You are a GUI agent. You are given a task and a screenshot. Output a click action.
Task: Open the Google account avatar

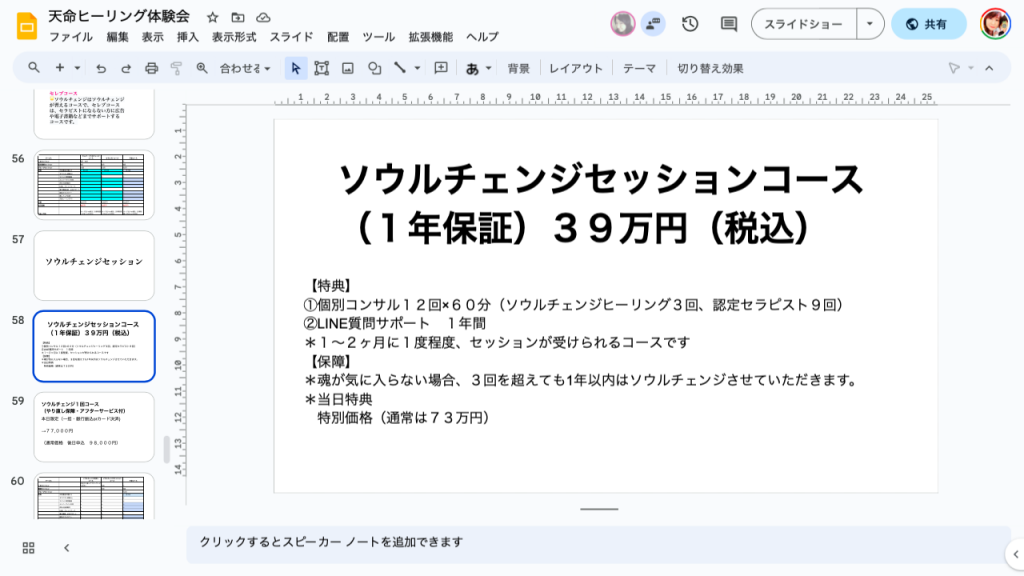[995, 24]
